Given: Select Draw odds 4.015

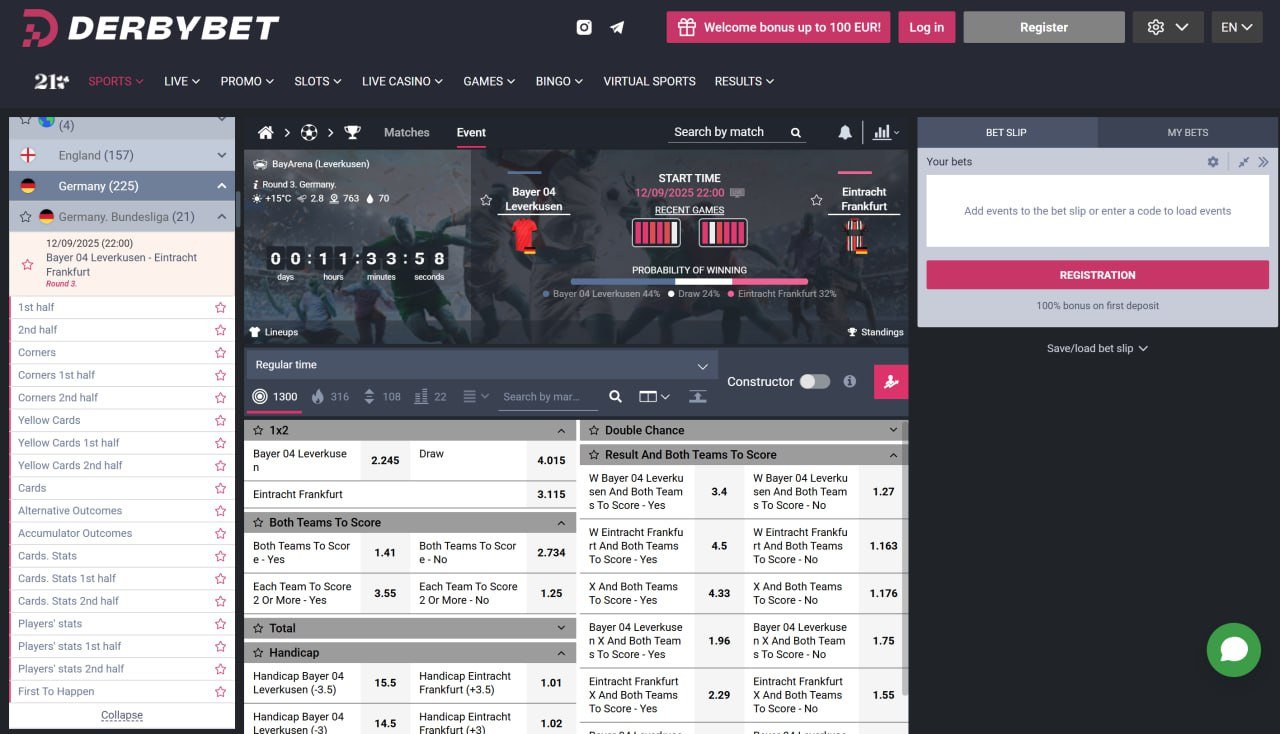Looking at the screenshot, I should pyautogui.click(x=551, y=461).
